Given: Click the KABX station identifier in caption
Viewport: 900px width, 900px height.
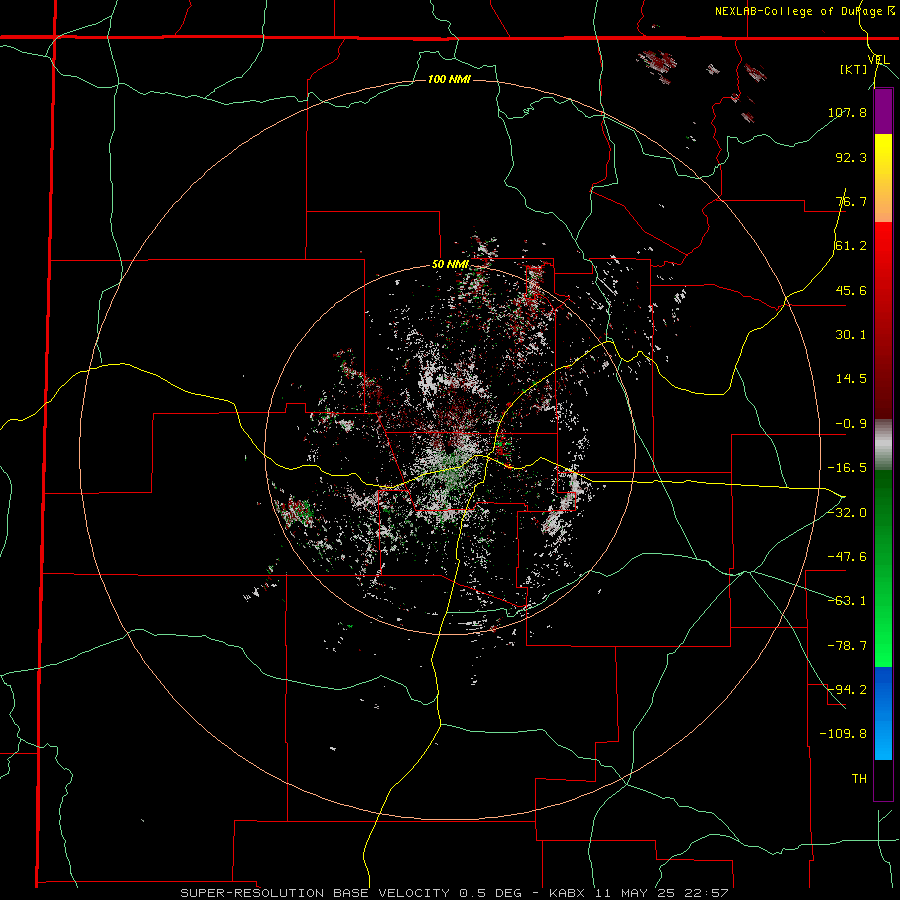Looking at the screenshot, I should tap(567, 893).
